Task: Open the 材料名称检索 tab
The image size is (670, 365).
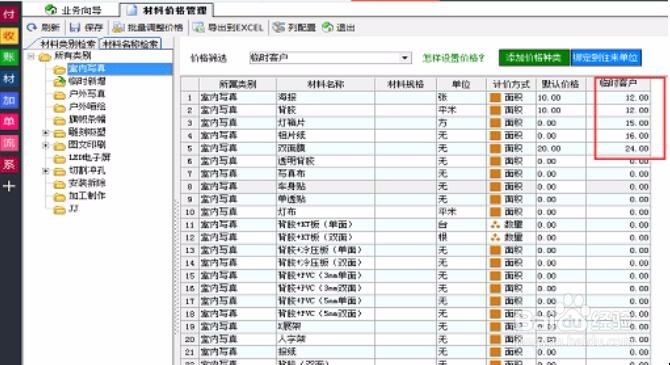Action: click(131, 44)
